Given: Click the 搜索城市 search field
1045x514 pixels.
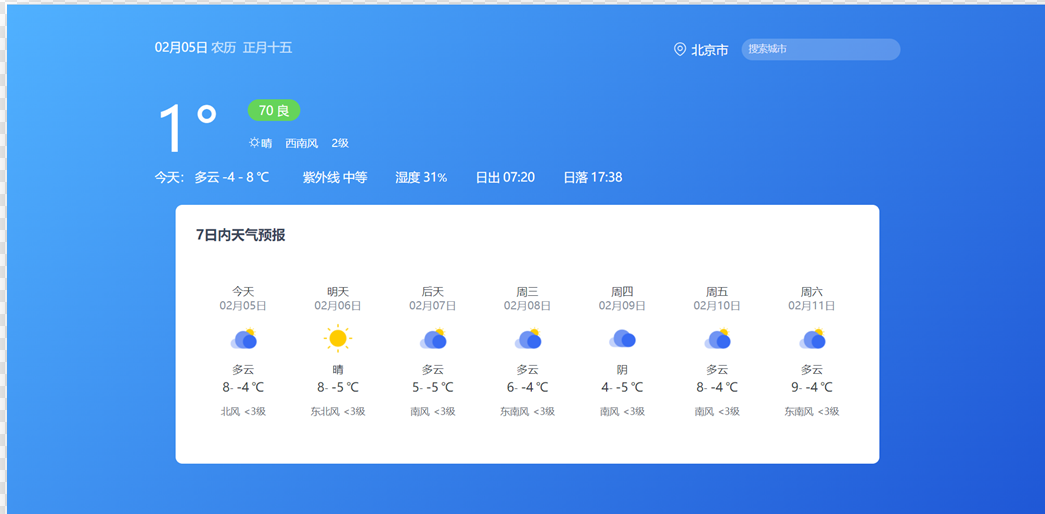Looking at the screenshot, I should coord(820,49).
